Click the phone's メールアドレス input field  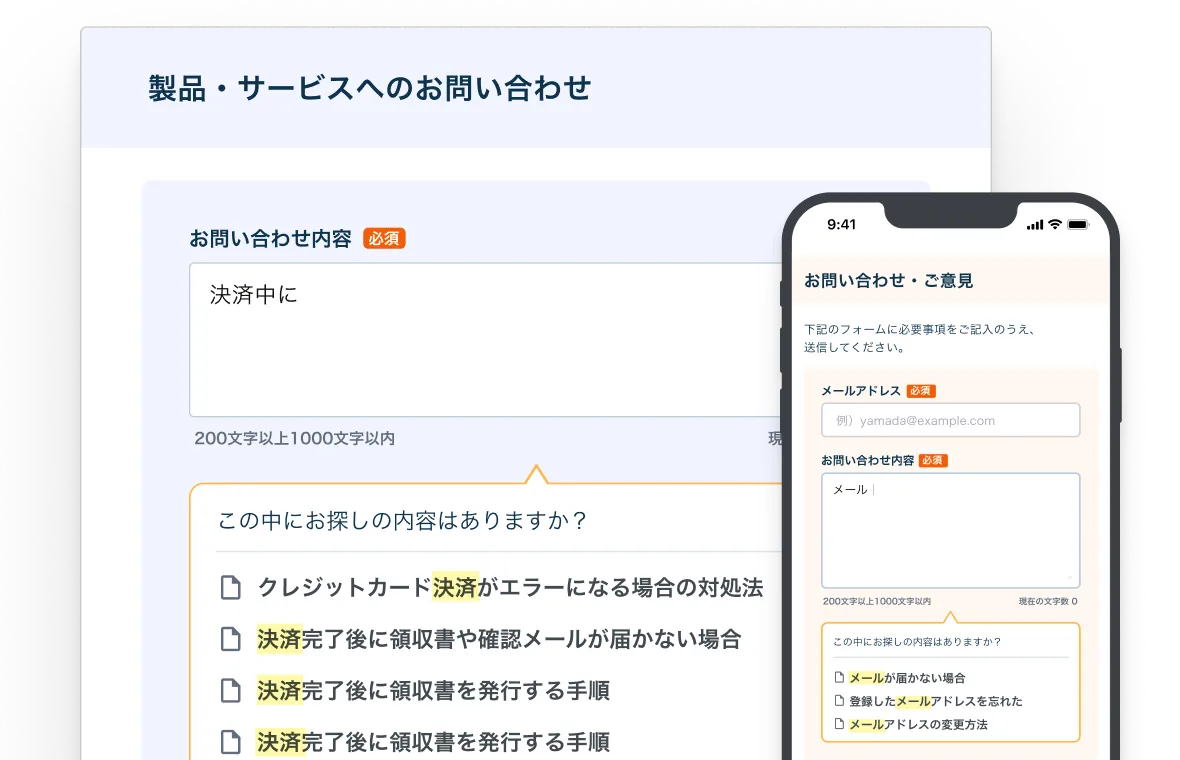(950, 420)
